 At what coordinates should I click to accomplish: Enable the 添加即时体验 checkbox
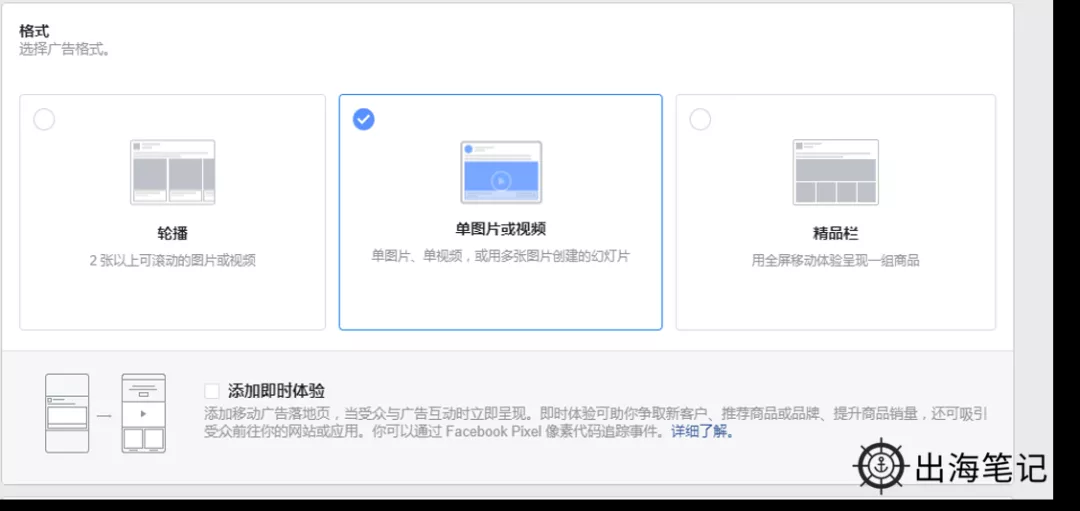[211, 391]
